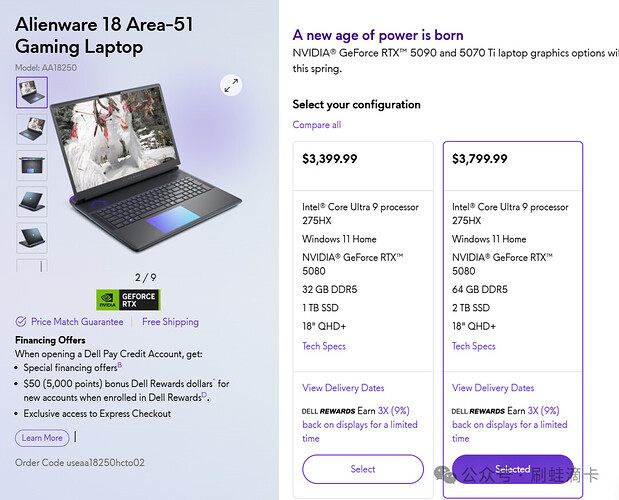The width and height of the screenshot is (619, 500).
Task: Click the Selected button for $3,799.99 configuration
Action: [512, 469]
